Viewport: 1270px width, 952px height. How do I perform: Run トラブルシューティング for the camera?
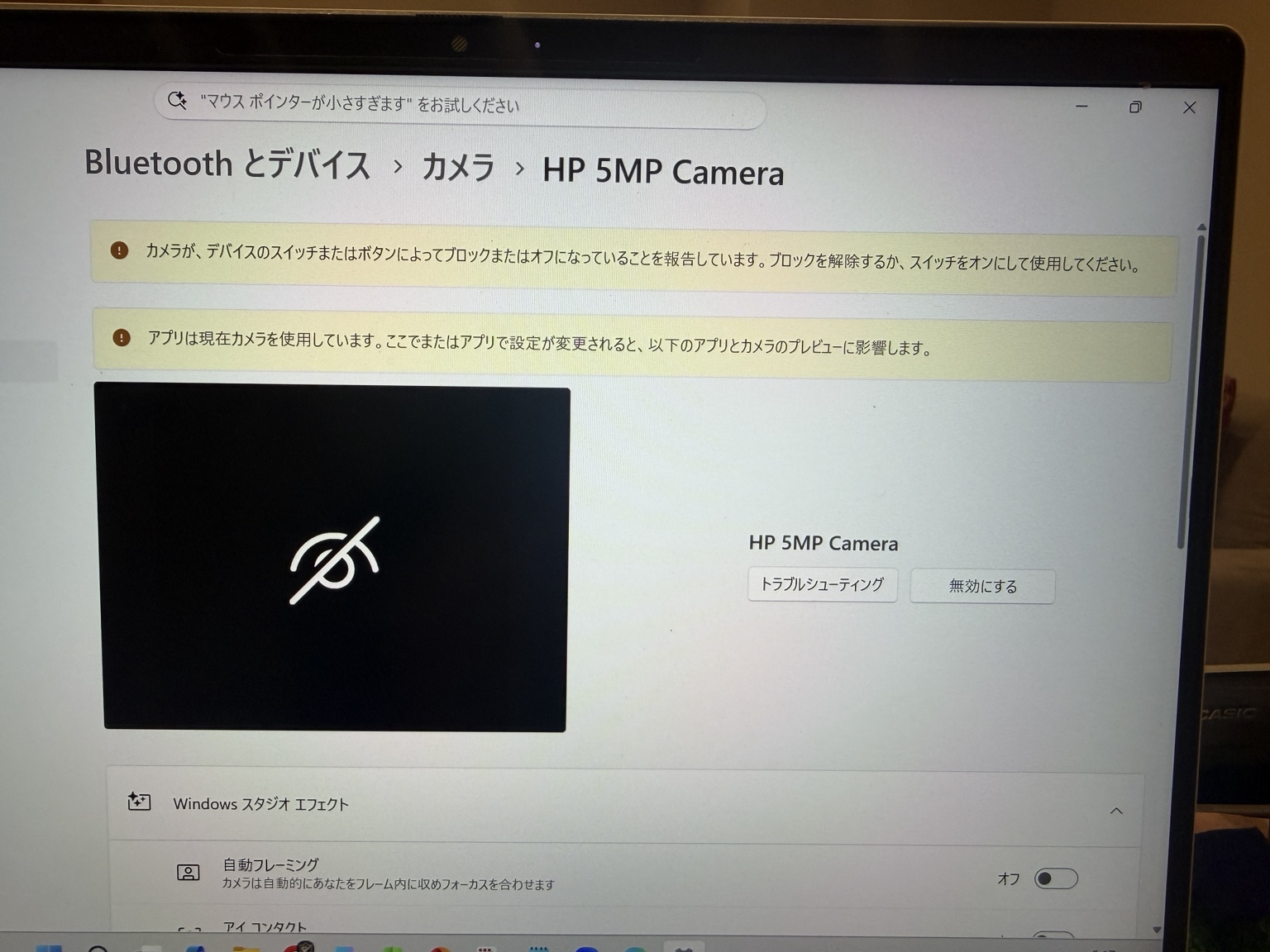pyautogui.click(x=823, y=584)
